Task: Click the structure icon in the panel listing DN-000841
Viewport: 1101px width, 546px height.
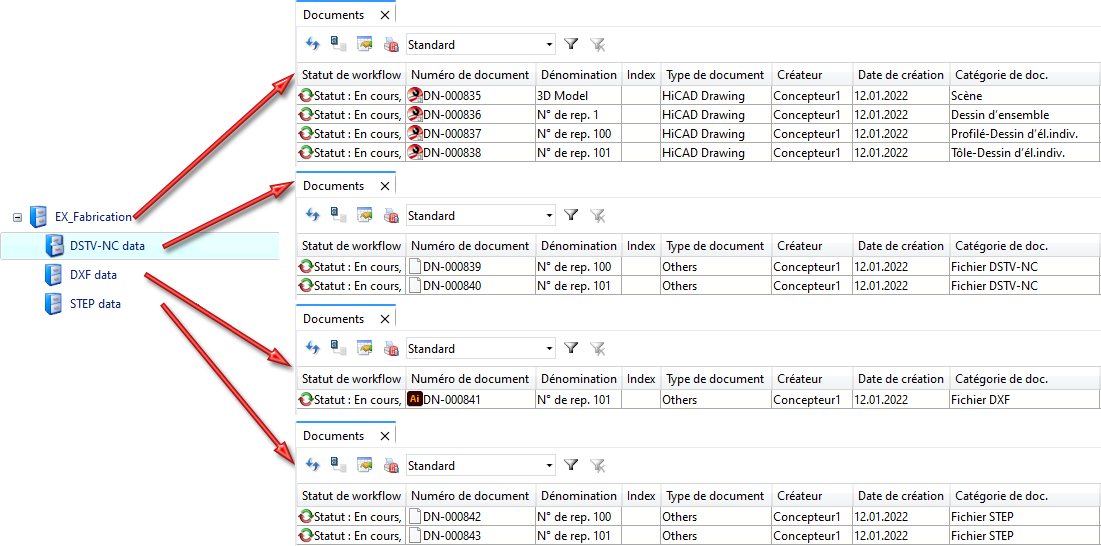Action: click(x=339, y=348)
